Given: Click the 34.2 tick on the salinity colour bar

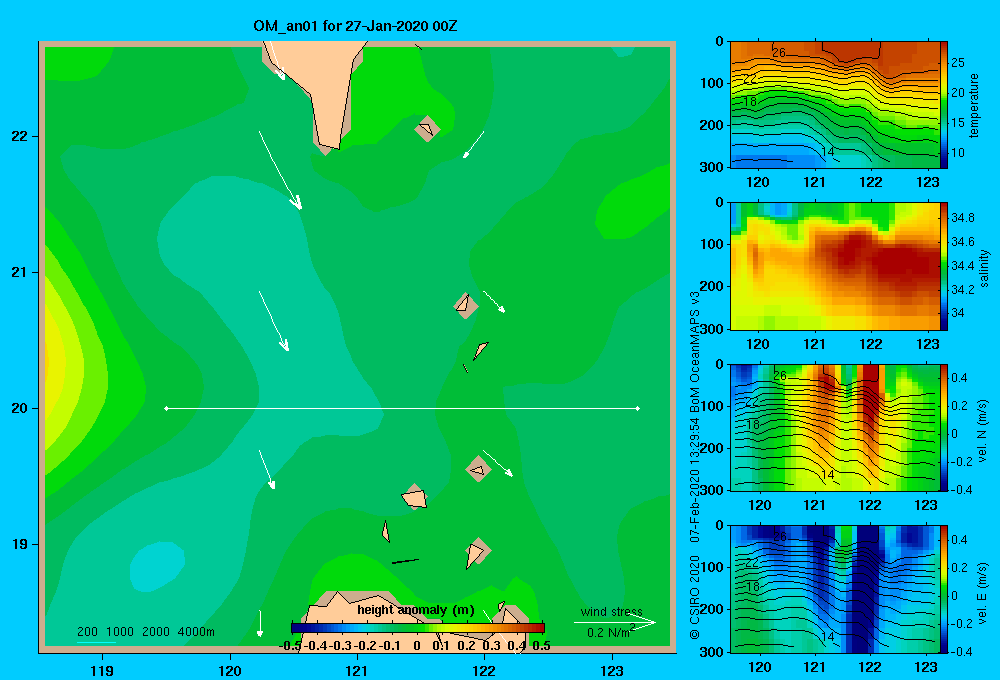Looking at the screenshot, I should point(962,290).
